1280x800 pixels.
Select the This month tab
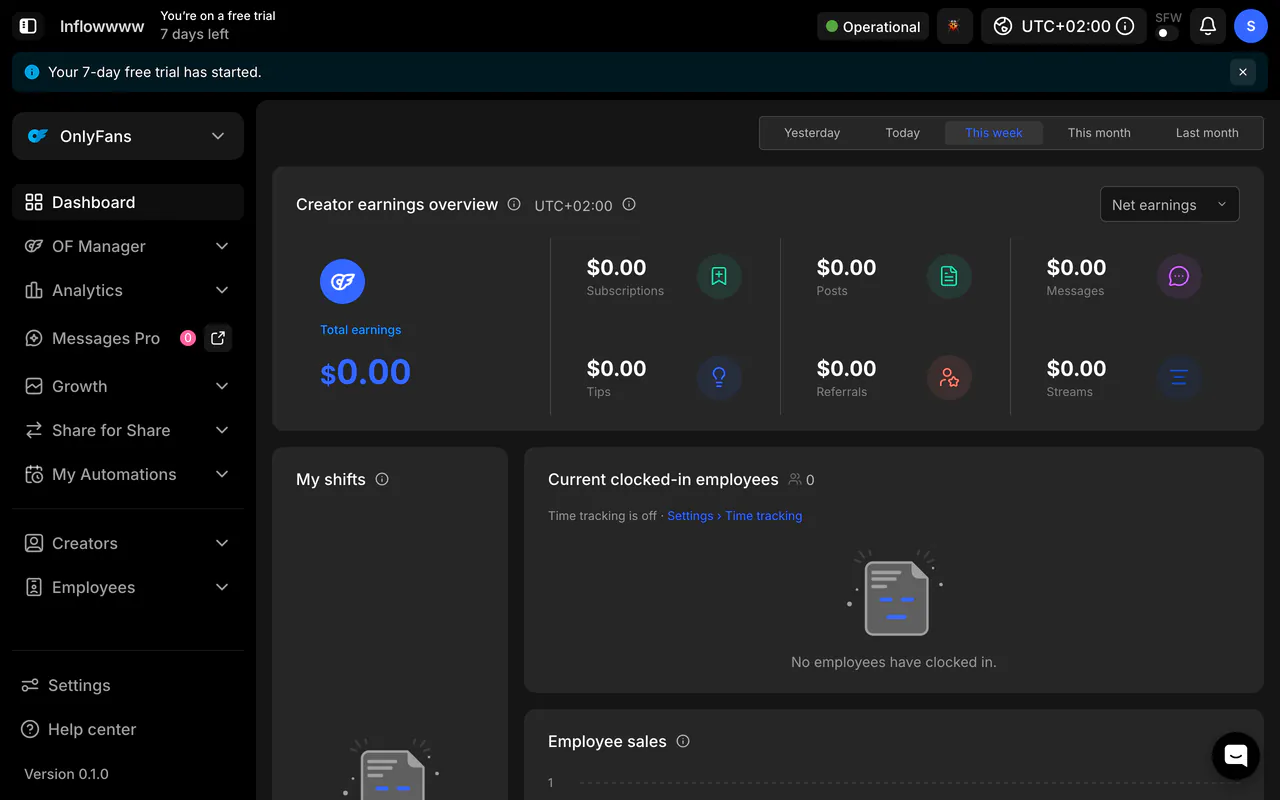click(x=1099, y=133)
